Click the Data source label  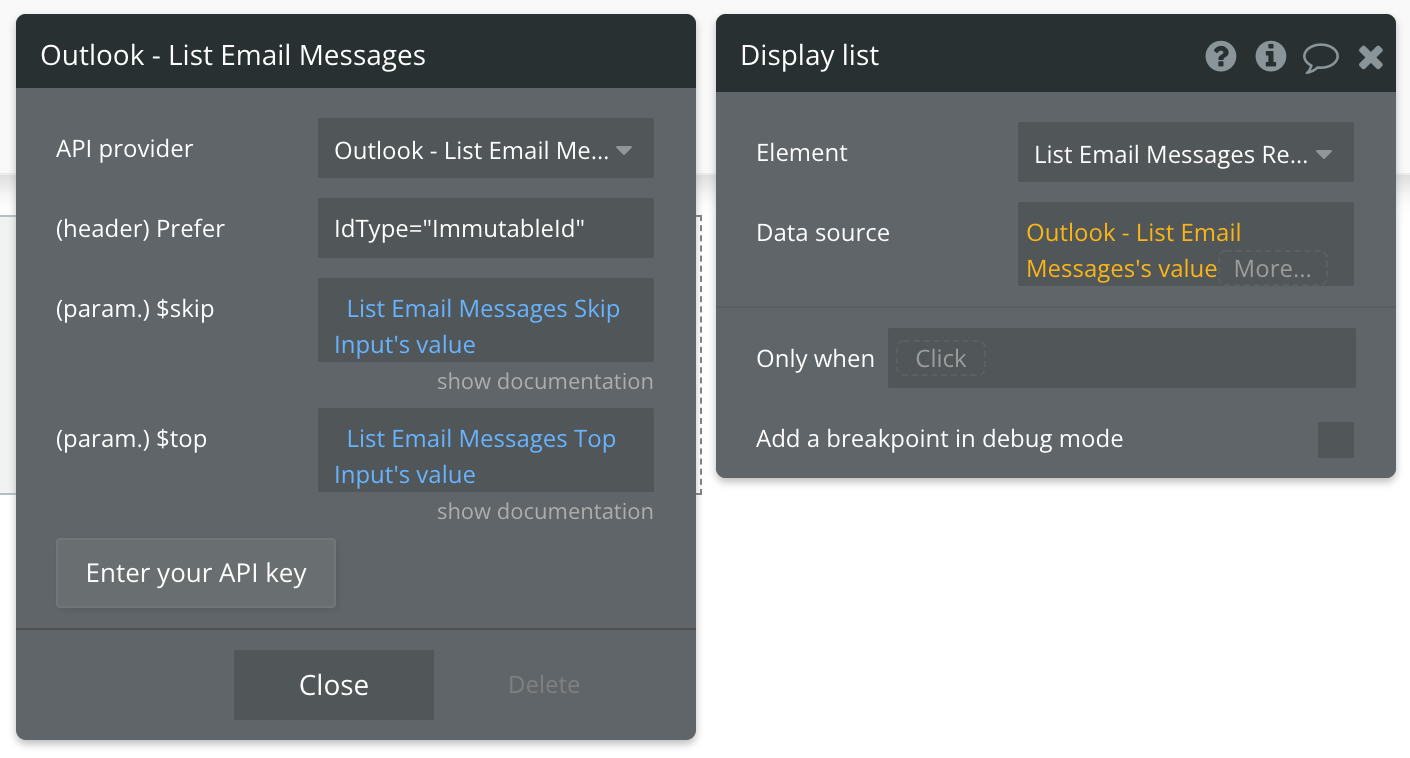click(x=823, y=233)
